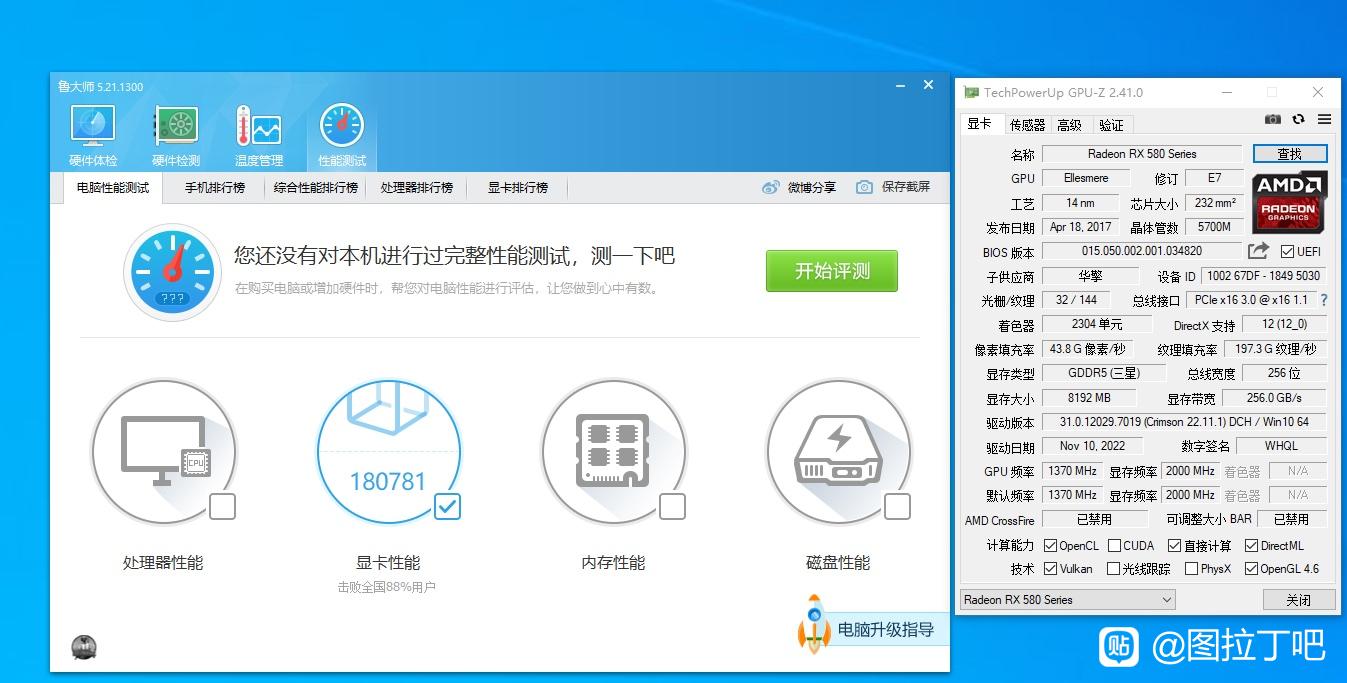Click the 微博分享 Weibo share icon
This screenshot has width=1347, height=683.
click(770, 187)
